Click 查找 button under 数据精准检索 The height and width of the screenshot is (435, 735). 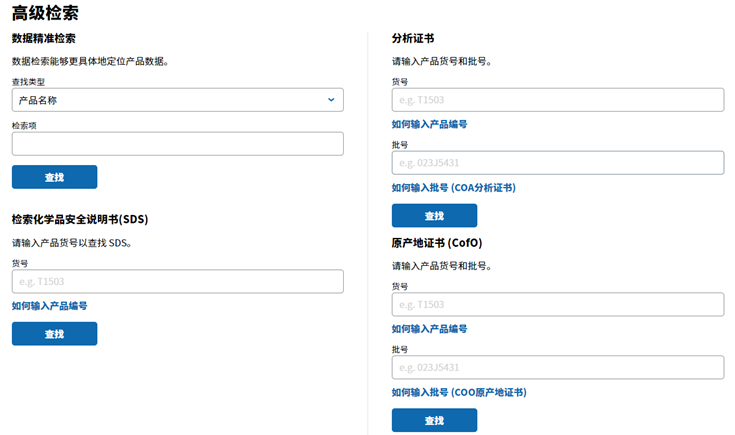[54, 177]
